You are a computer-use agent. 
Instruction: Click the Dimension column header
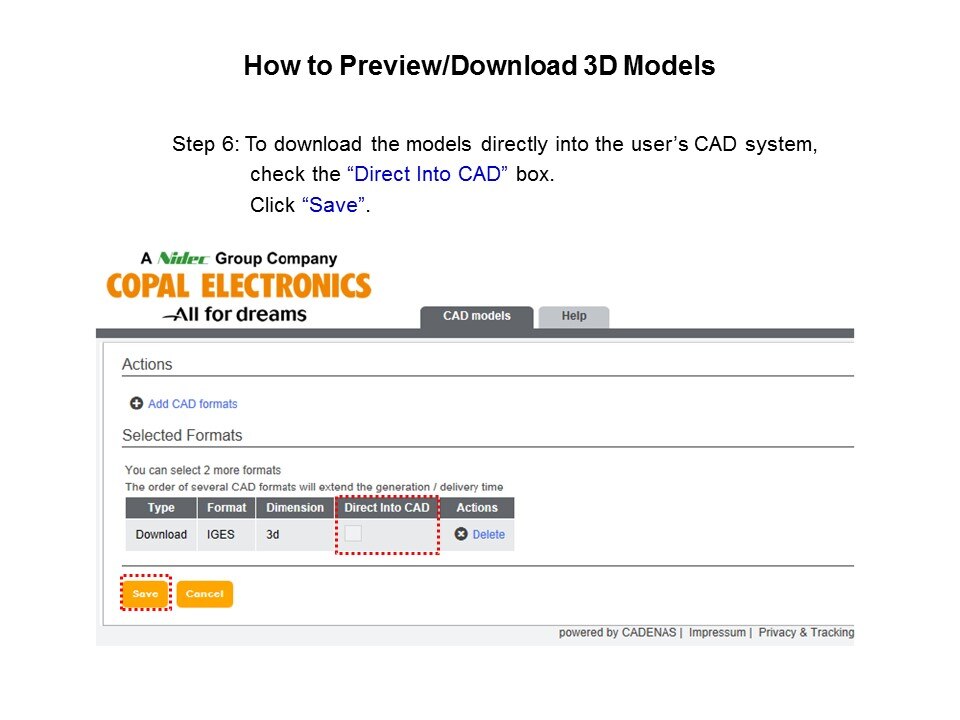(x=295, y=508)
